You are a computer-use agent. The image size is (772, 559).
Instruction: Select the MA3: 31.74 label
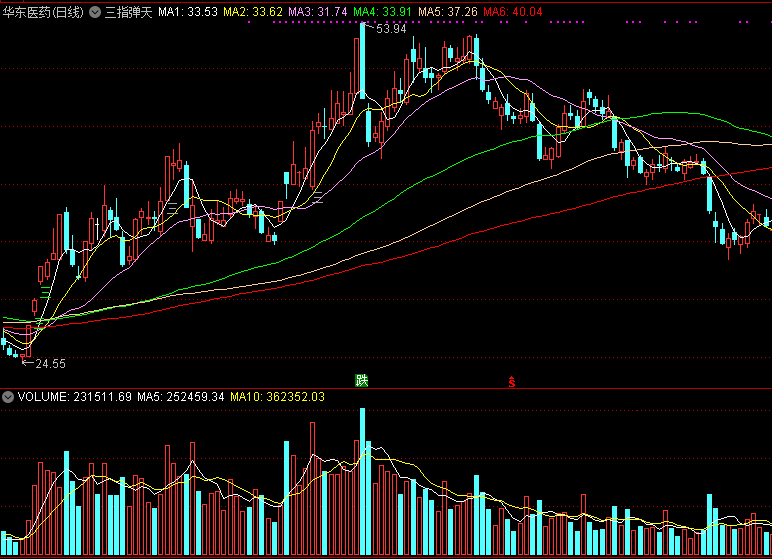(318, 12)
